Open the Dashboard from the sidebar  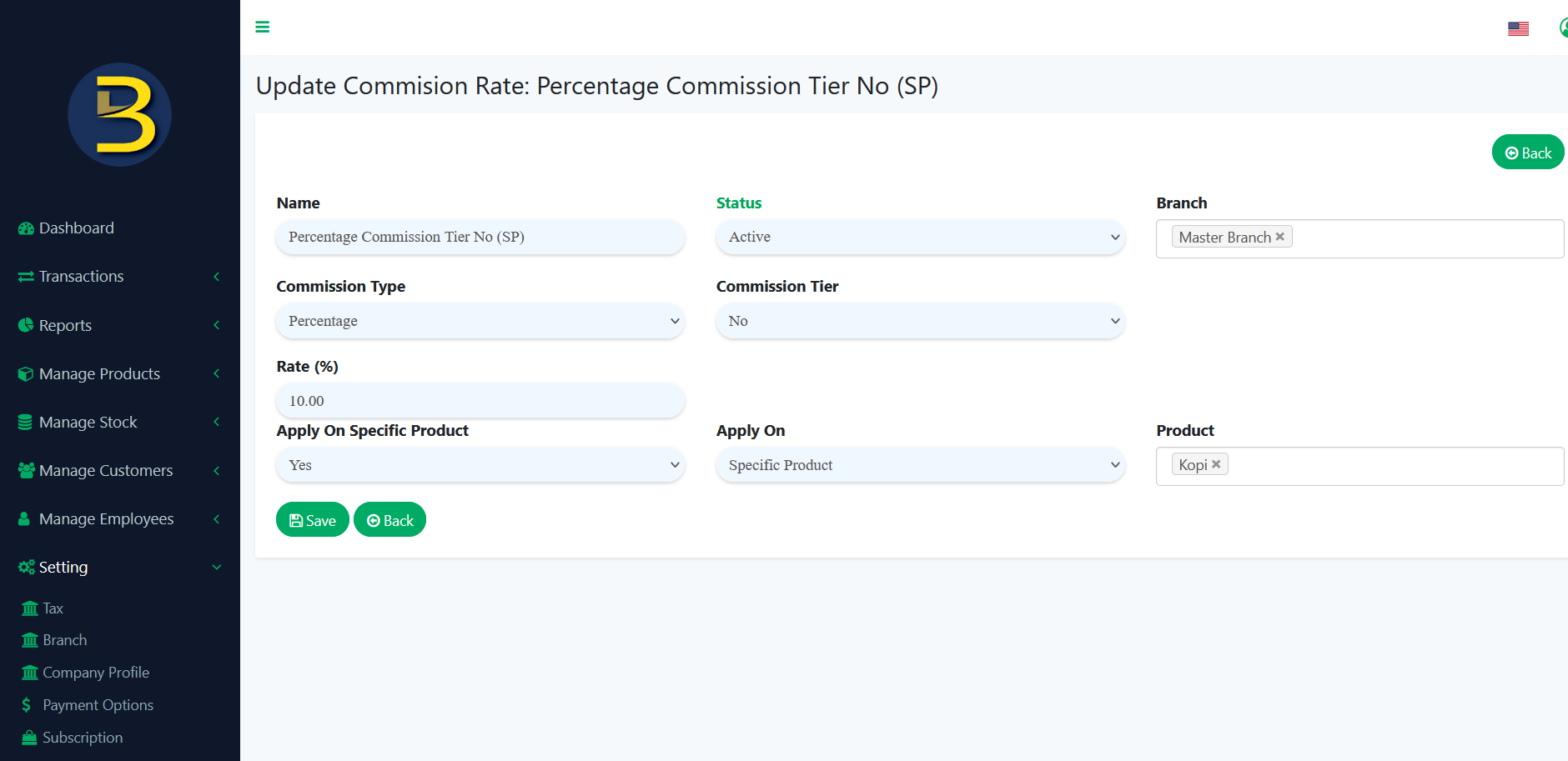pyautogui.click(x=76, y=228)
